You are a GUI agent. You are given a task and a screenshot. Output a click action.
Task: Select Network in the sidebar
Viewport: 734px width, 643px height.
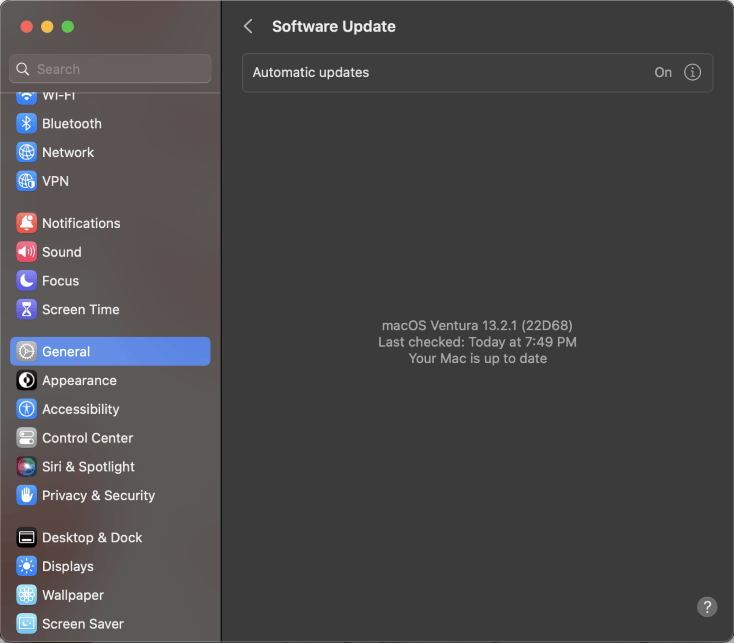point(68,152)
